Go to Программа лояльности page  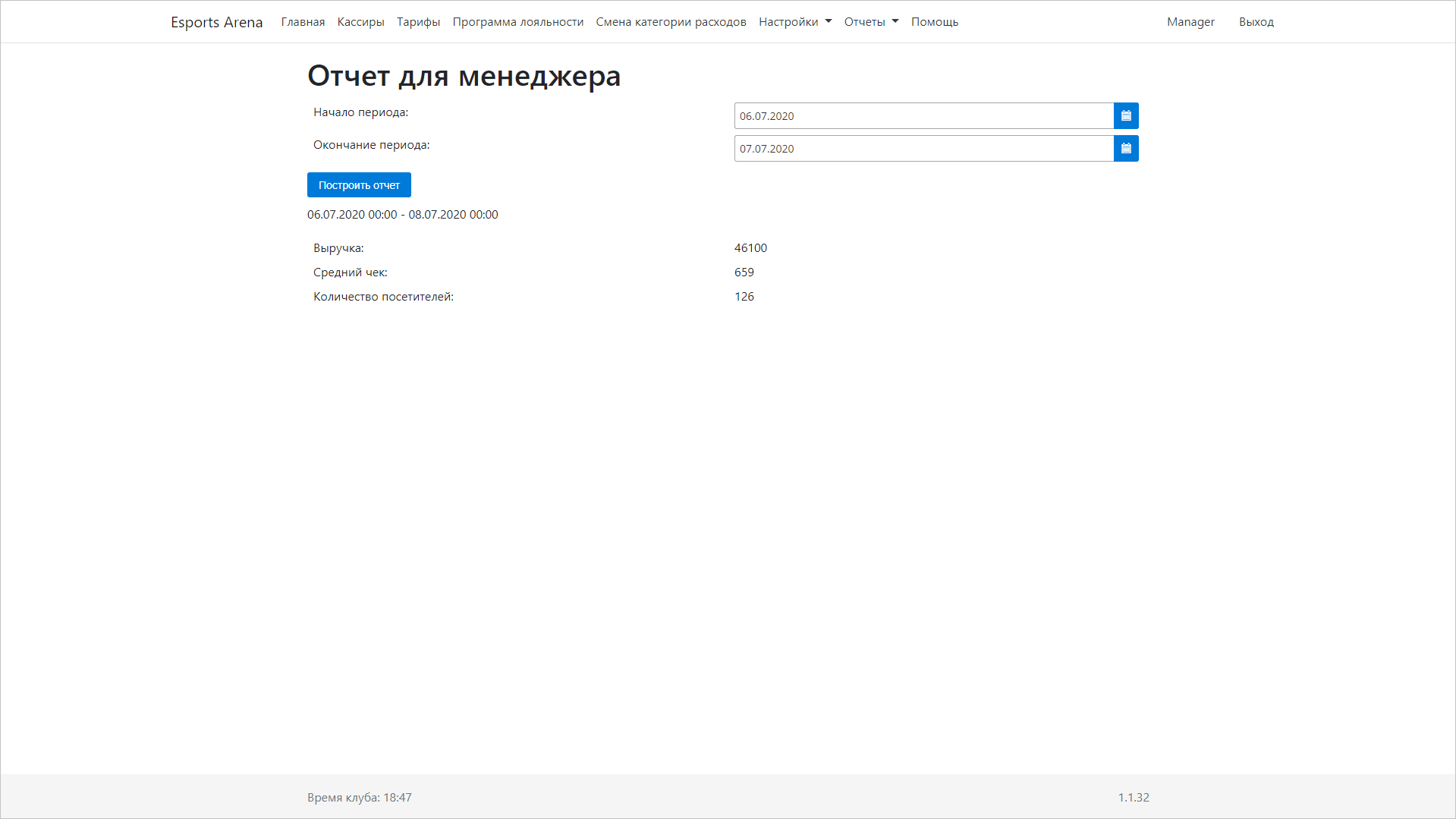517,21
